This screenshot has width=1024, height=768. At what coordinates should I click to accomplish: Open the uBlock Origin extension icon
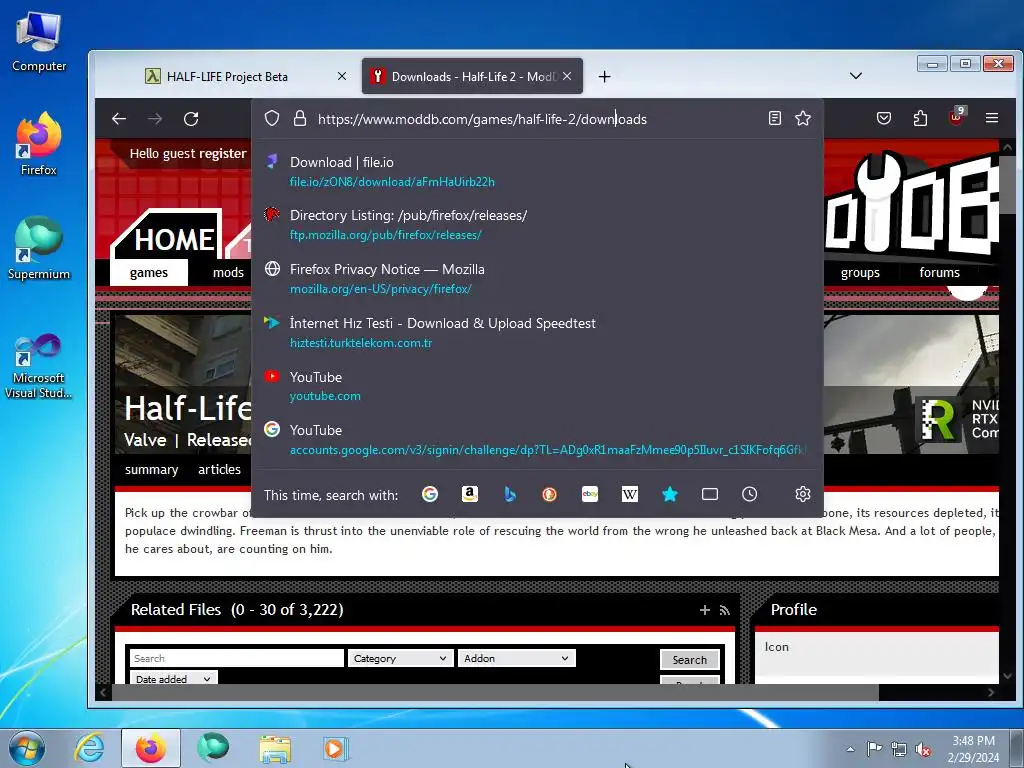pyautogui.click(x=957, y=117)
